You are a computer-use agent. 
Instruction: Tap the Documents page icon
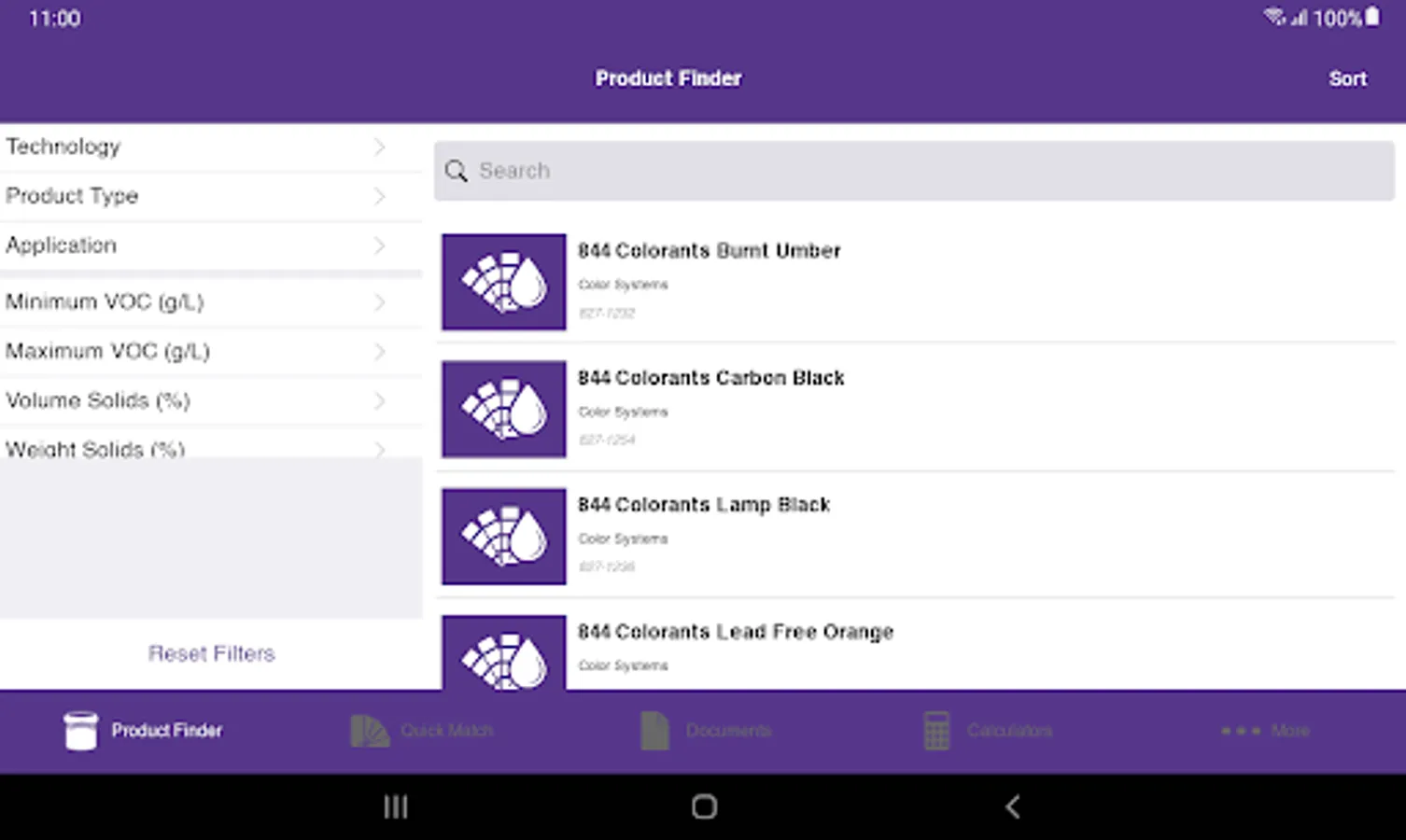[x=654, y=731]
